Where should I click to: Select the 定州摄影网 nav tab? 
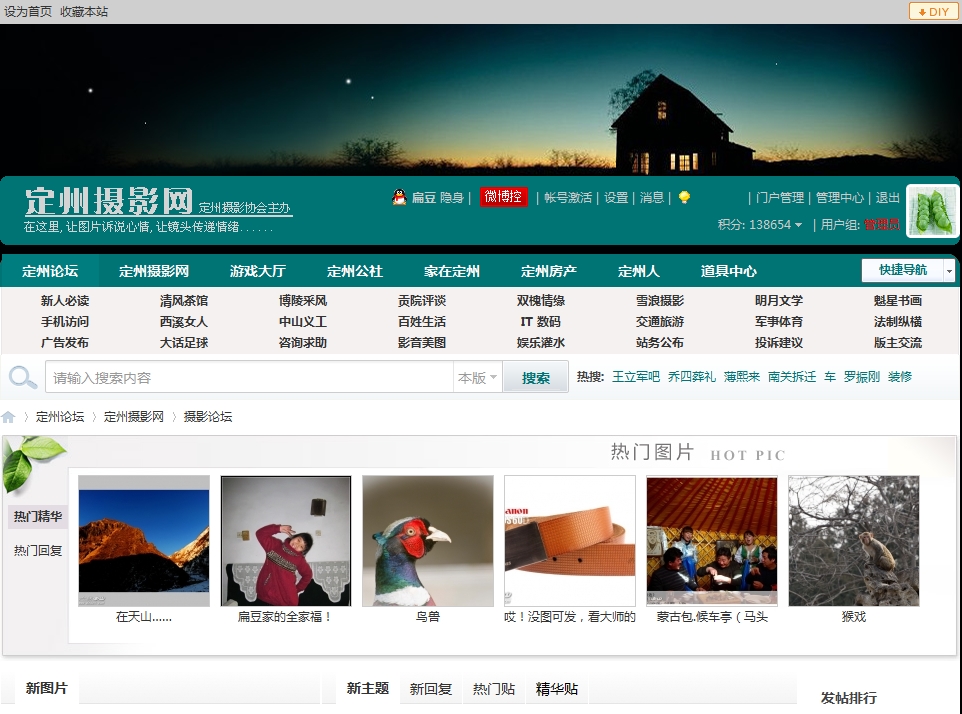[154, 271]
